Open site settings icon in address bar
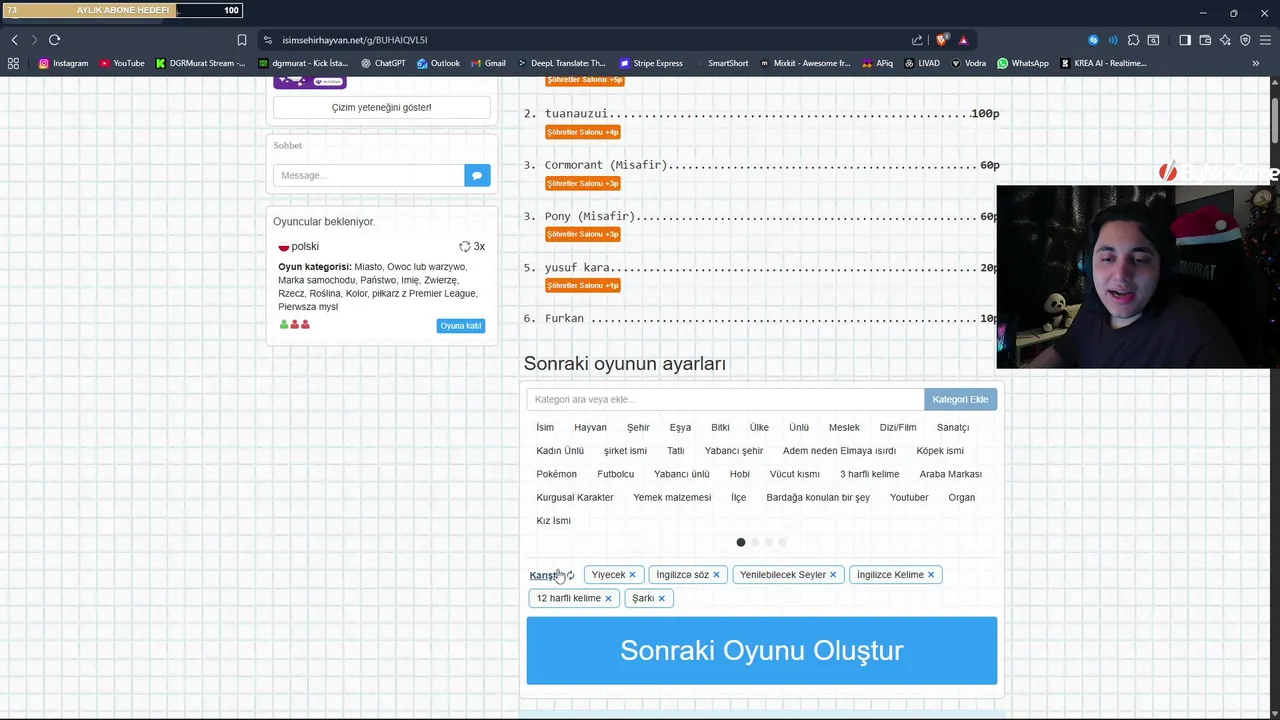Viewport: 1280px width, 720px height. (x=267, y=40)
